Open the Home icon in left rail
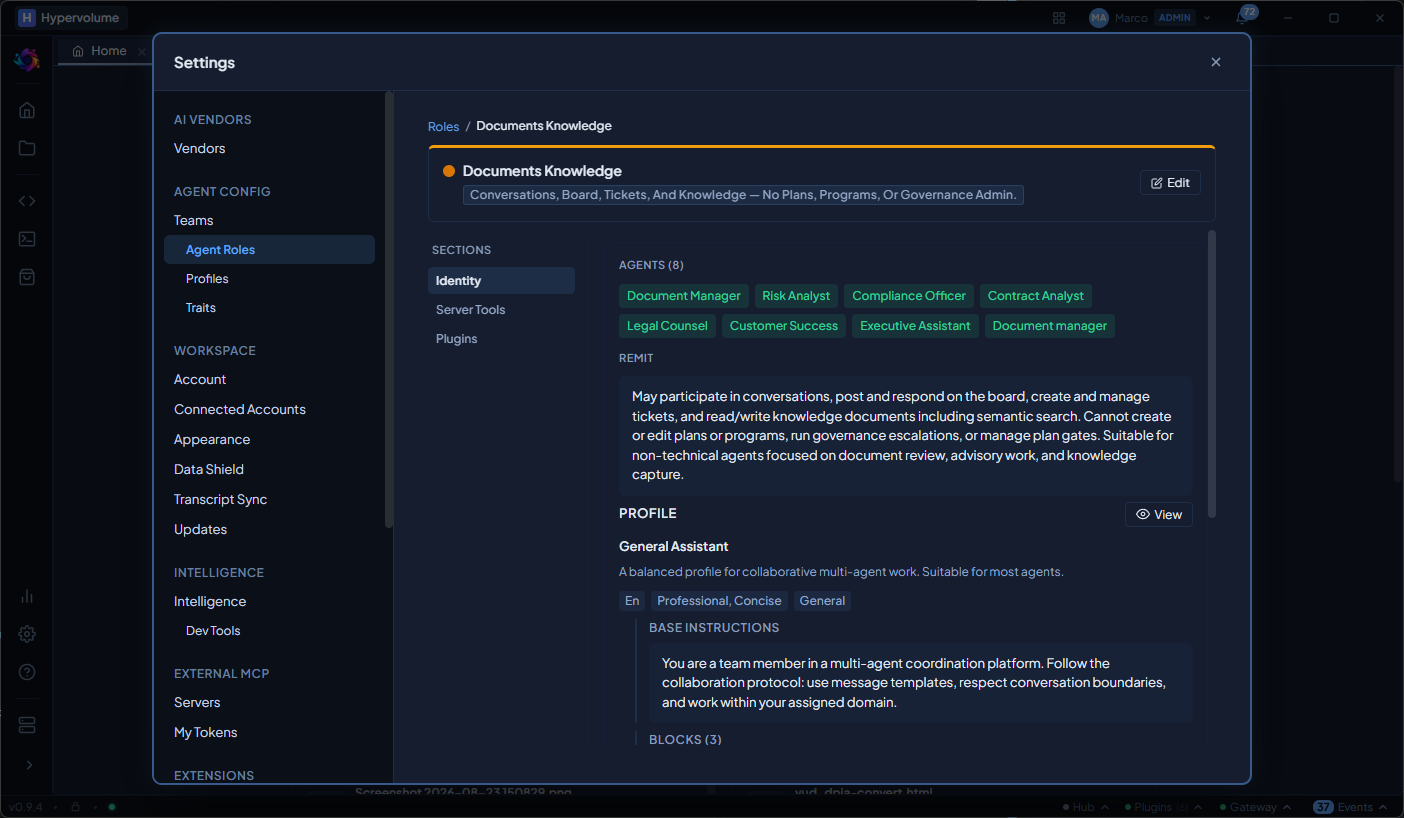Viewport: 1404px width, 818px height. pos(27,110)
